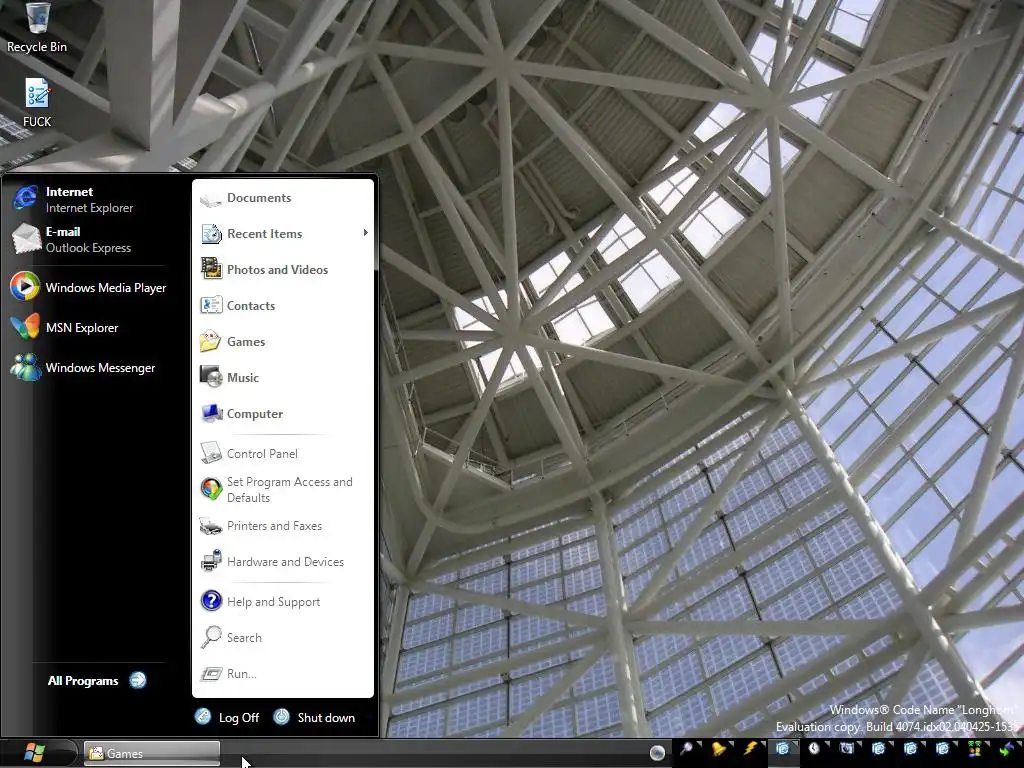Image resolution: width=1024 pixels, height=768 pixels.
Task: Click the yellow bell tile in taskbar
Action: tap(719, 749)
